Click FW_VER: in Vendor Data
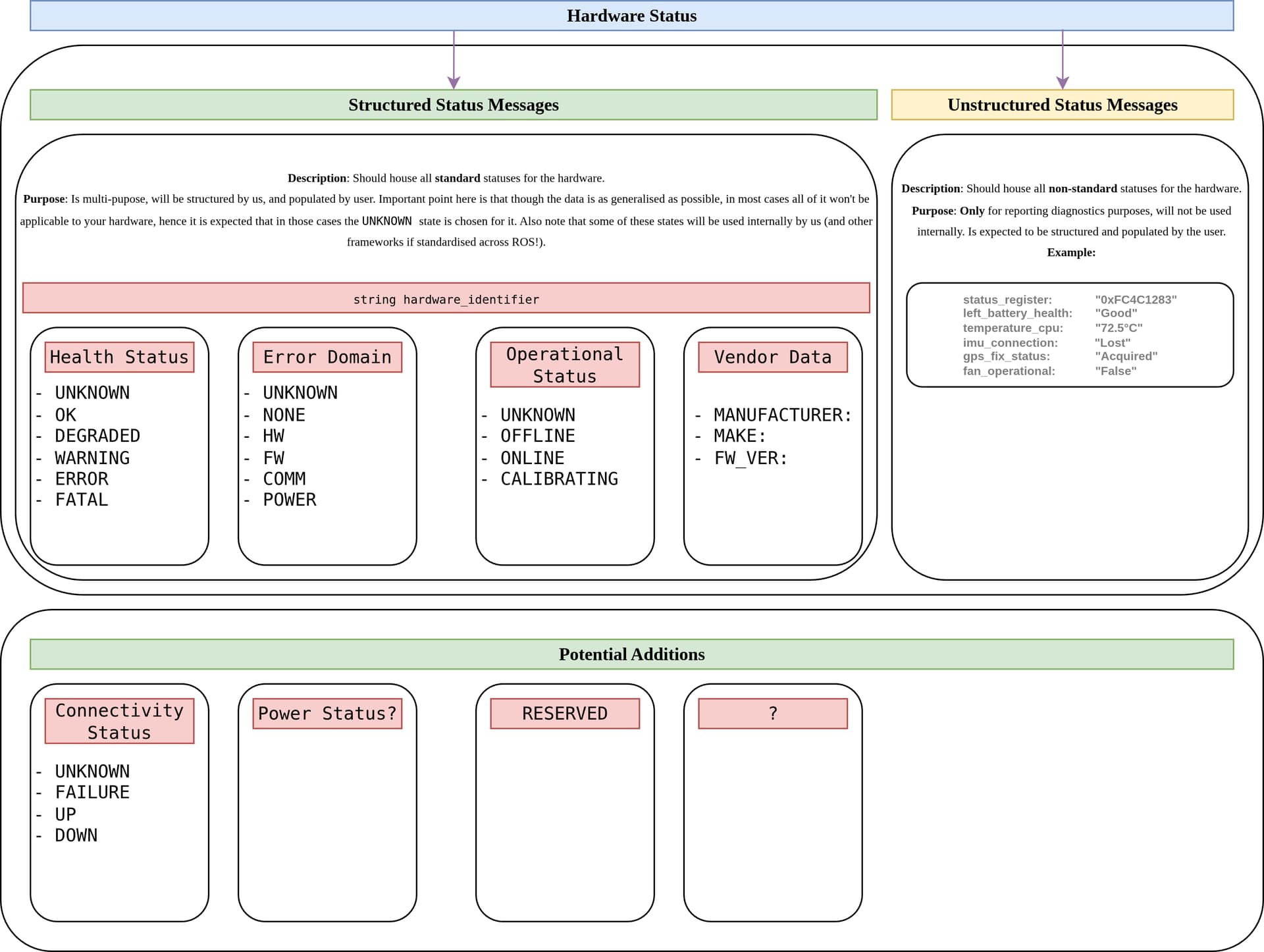 [x=751, y=458]
